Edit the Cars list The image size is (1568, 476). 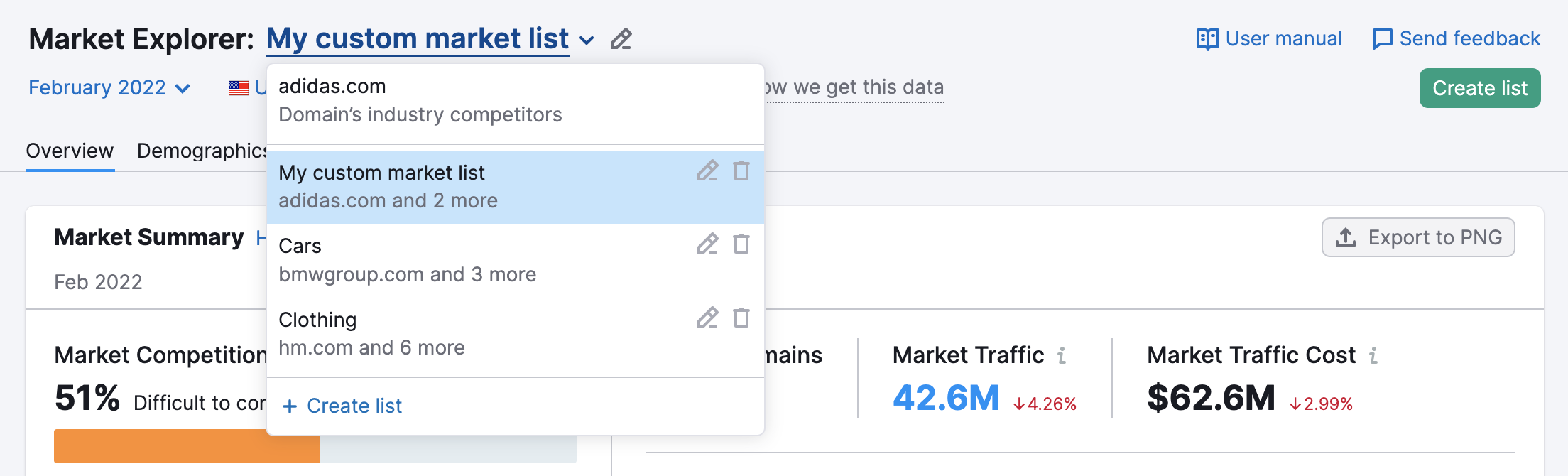(707, 244)
